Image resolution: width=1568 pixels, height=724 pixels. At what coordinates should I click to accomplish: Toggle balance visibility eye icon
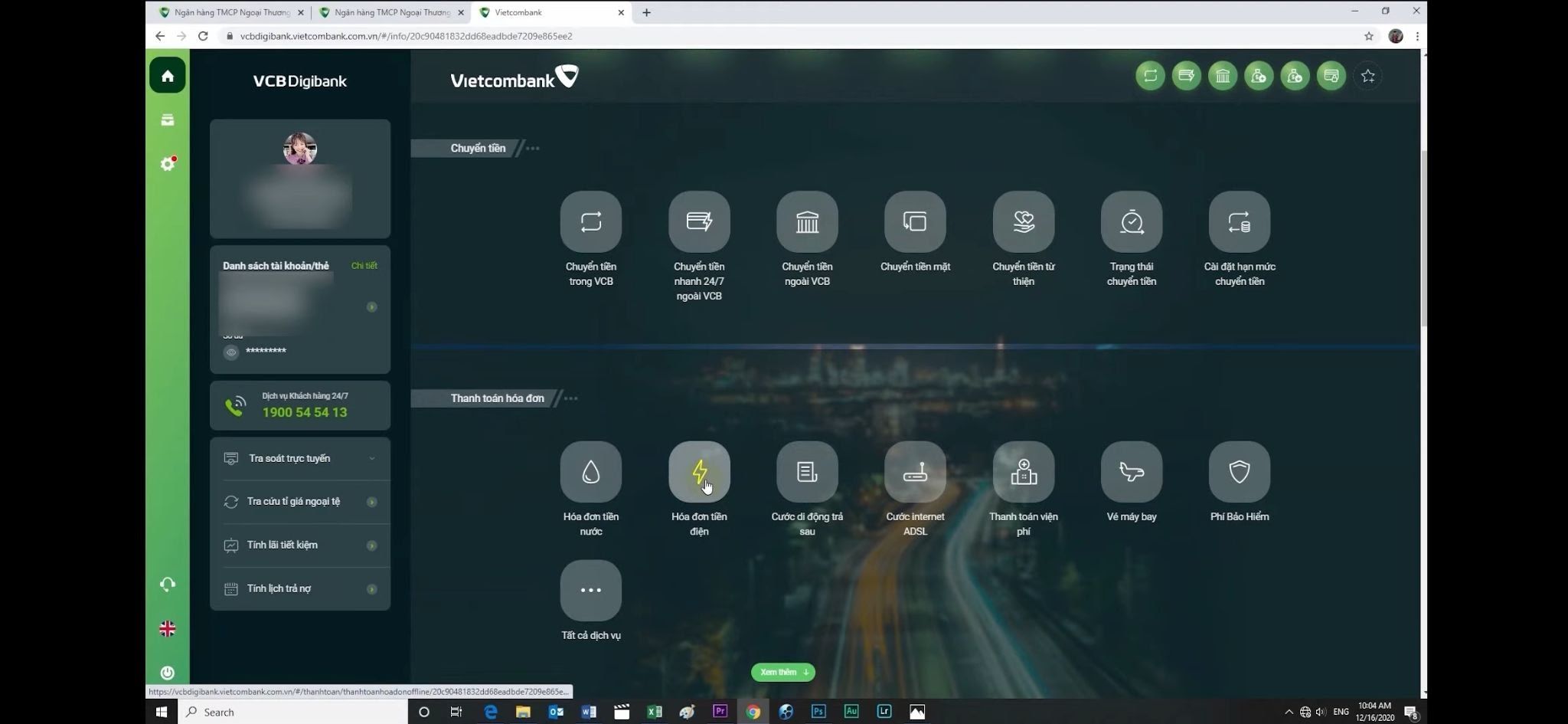click(231, 352)
